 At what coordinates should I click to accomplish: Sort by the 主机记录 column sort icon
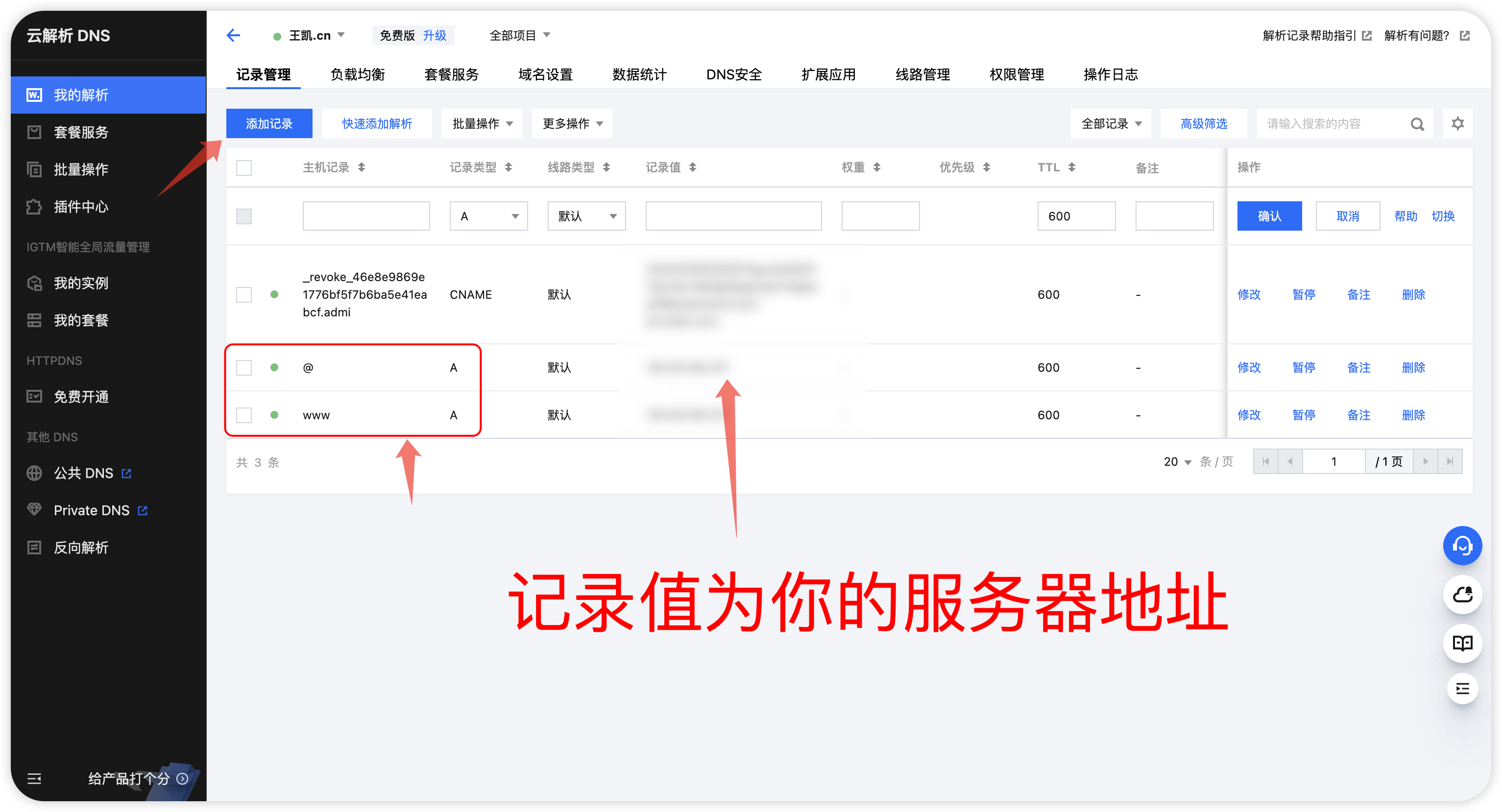[x=362, y=167]
